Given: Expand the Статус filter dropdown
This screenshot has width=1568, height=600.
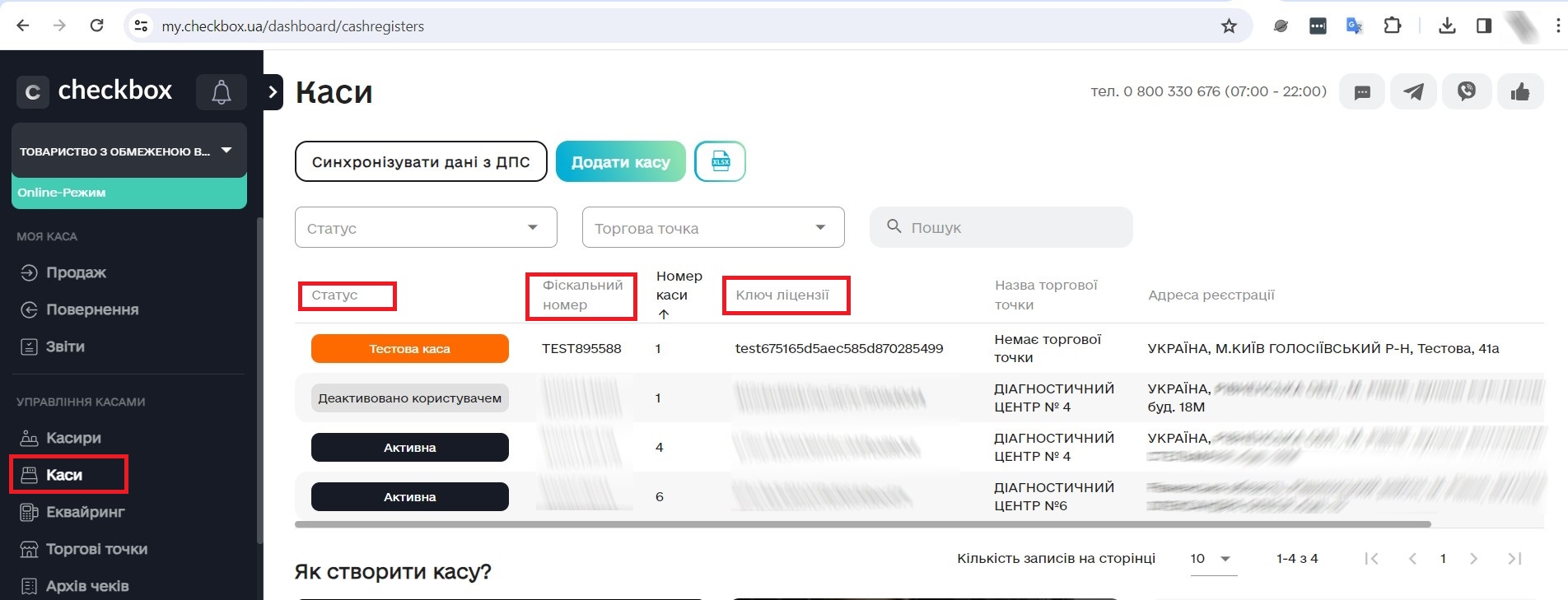Looking at the screenshot, I should 426,228.
